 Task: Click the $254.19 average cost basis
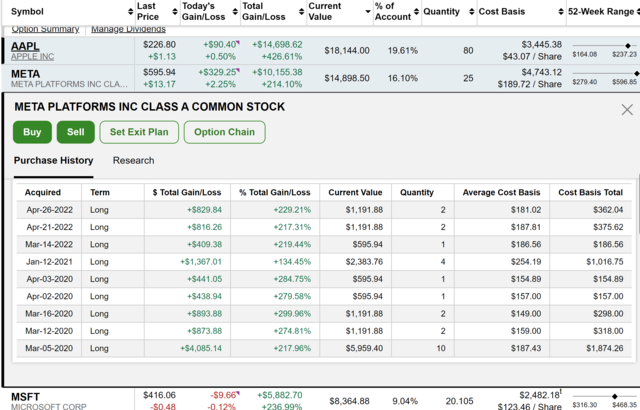526,262
